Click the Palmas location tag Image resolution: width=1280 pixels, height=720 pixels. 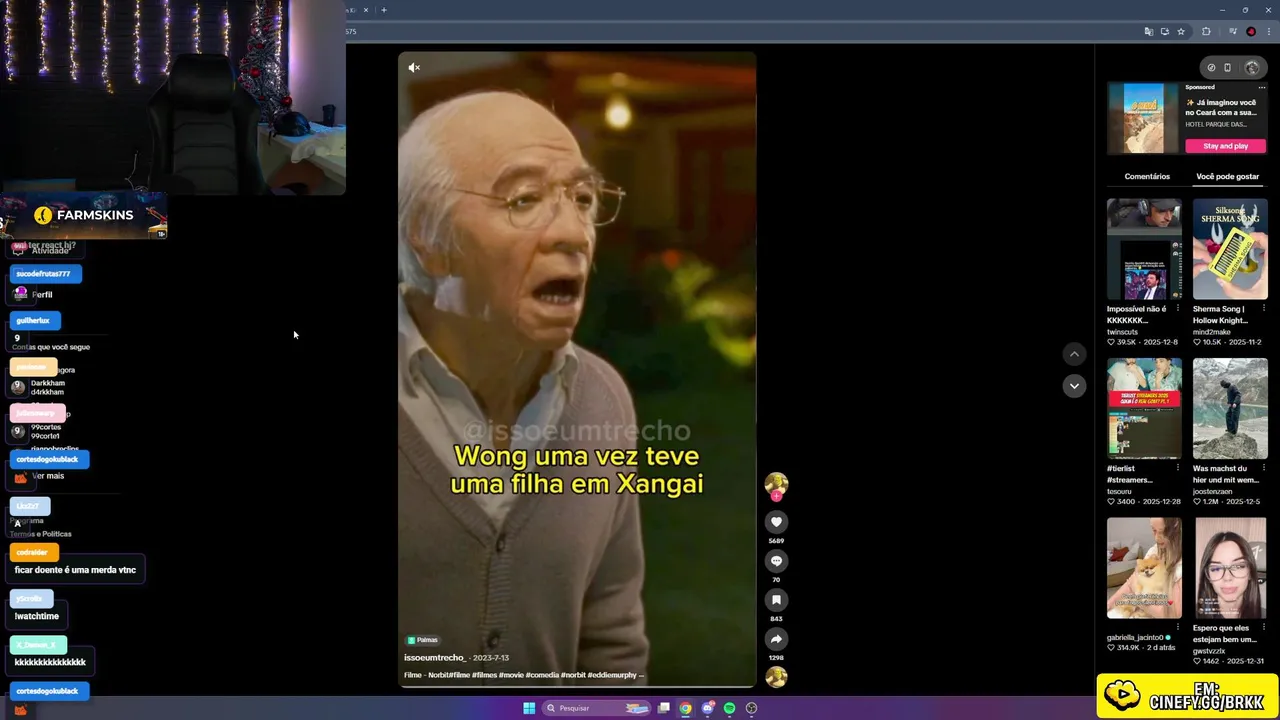(423, 640)
